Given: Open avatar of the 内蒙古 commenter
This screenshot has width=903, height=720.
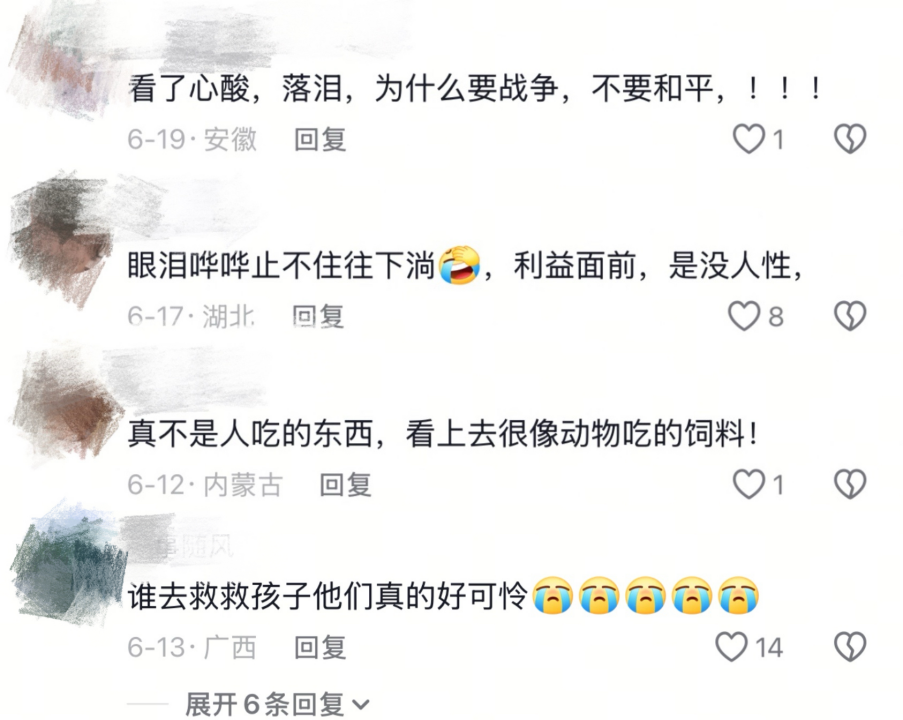Looking at the screenshot, I should (68, 403).
